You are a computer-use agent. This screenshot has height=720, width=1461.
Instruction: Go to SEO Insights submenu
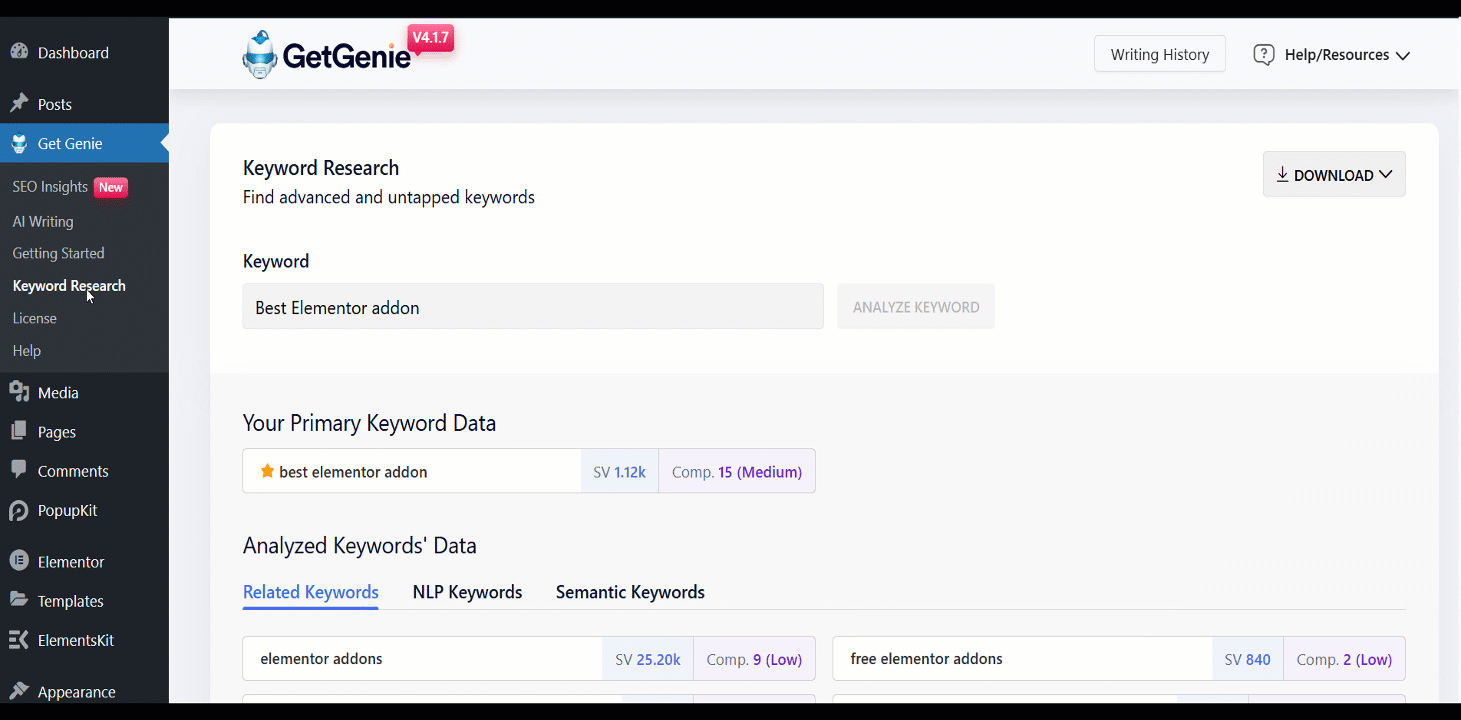(50, 187)
